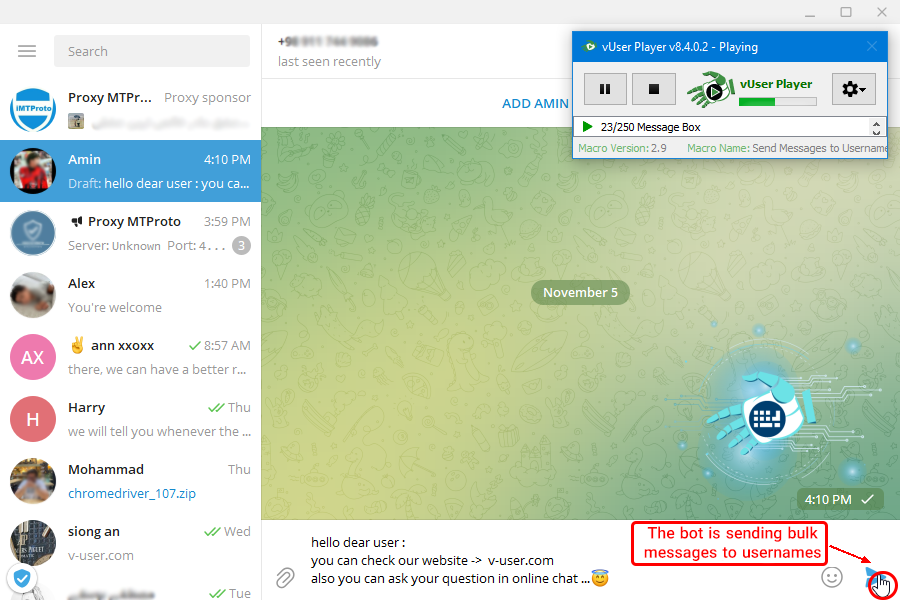Click the double checkmark on siong an
900x600 pixels.
point(212,532)
